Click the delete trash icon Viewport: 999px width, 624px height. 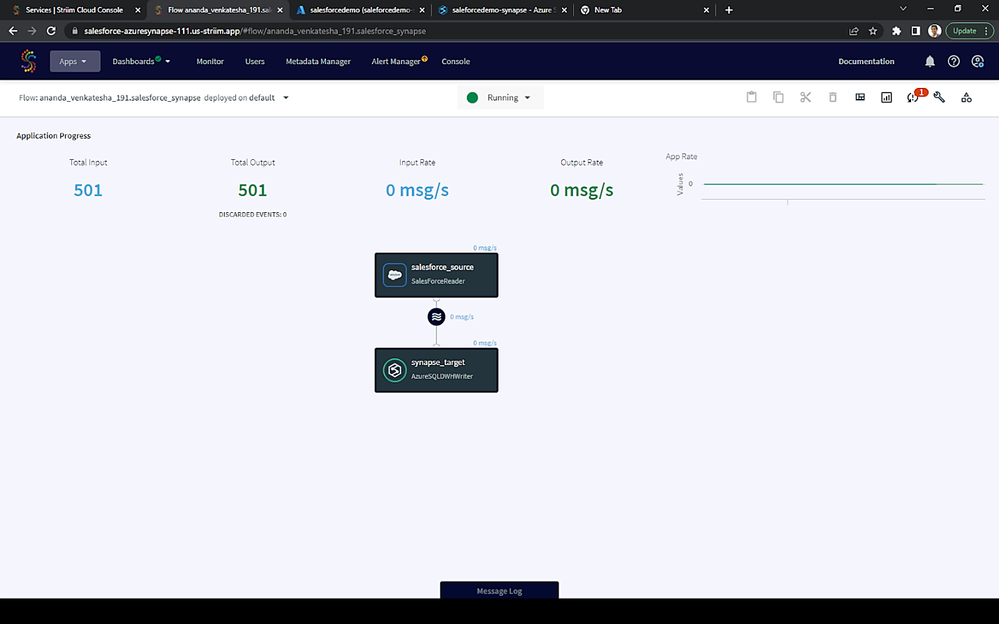coord(833,97)
